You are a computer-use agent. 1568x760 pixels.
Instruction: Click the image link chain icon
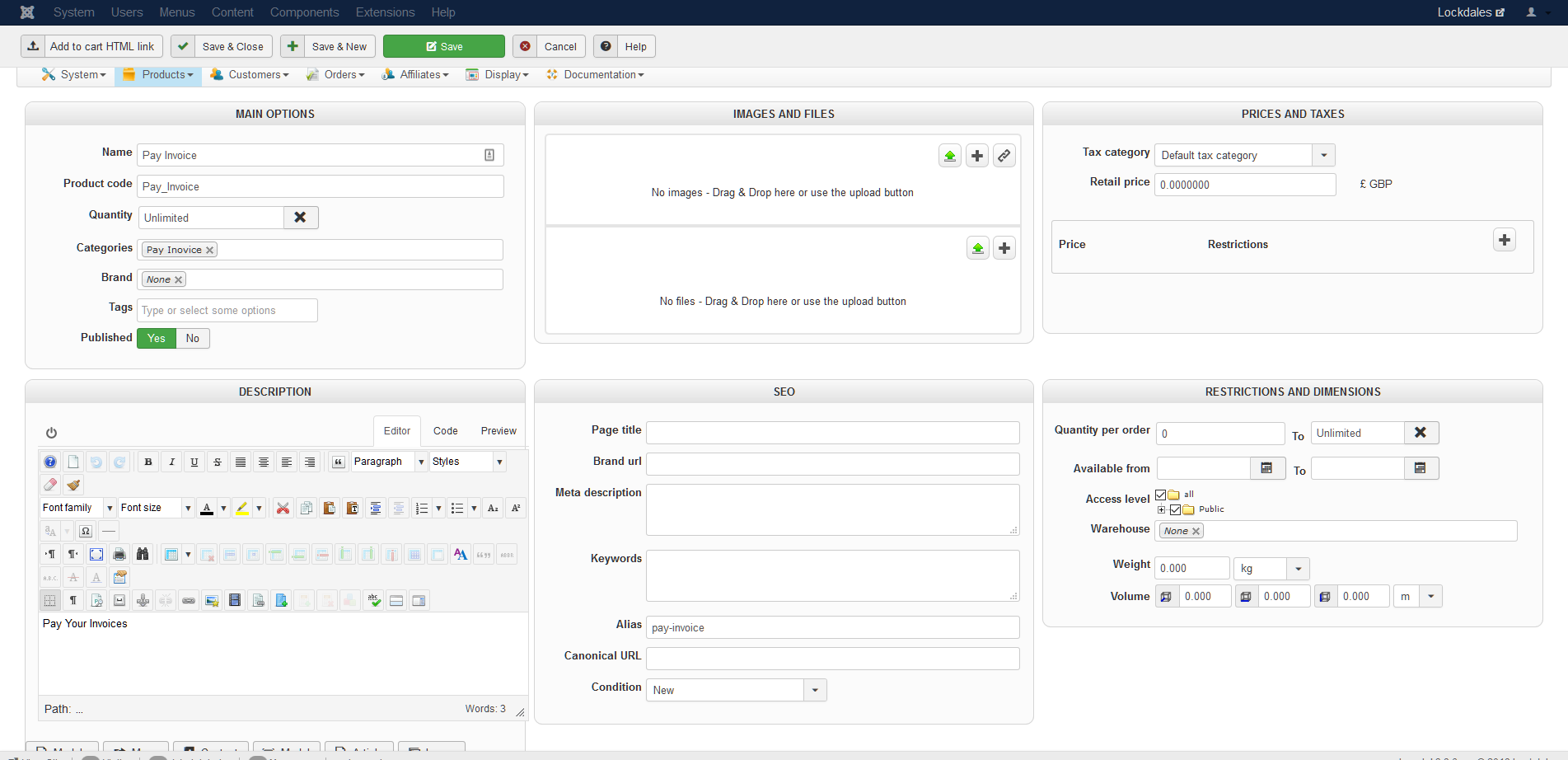[1004, 156]
